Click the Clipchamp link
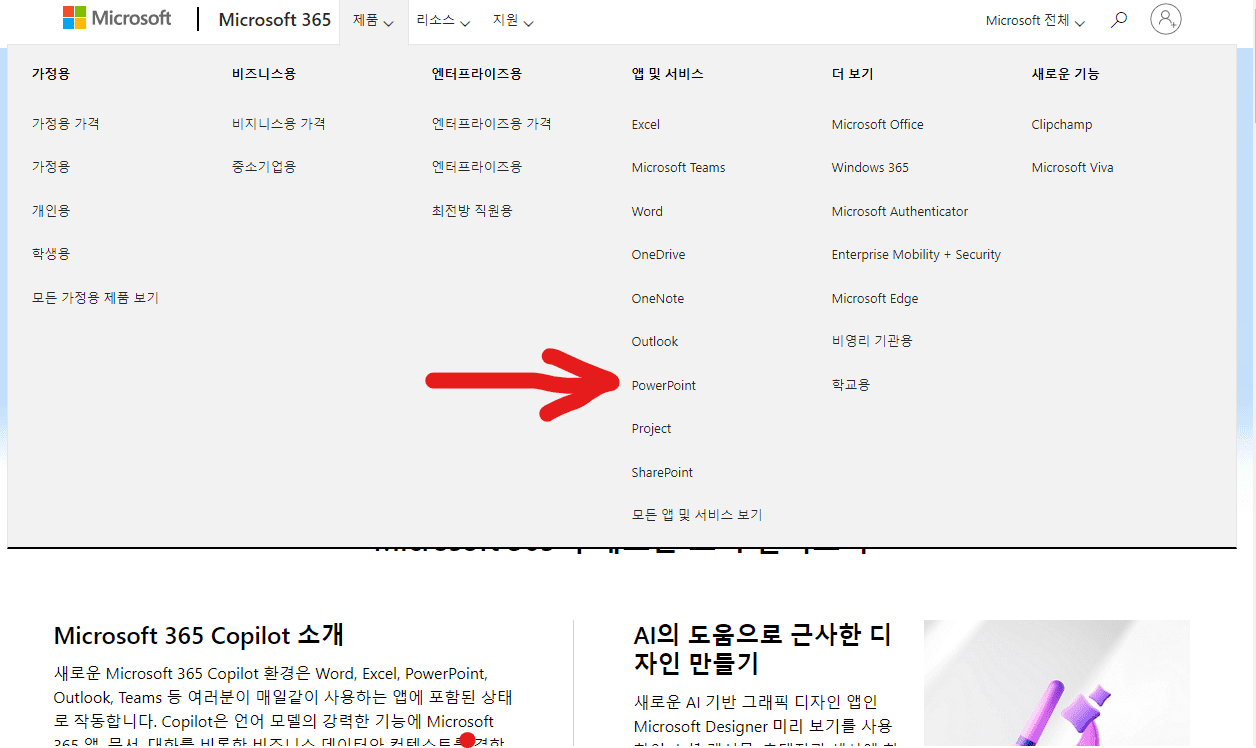The width and height of the screenshot is (1256, 748). (x=1062, y=124)
